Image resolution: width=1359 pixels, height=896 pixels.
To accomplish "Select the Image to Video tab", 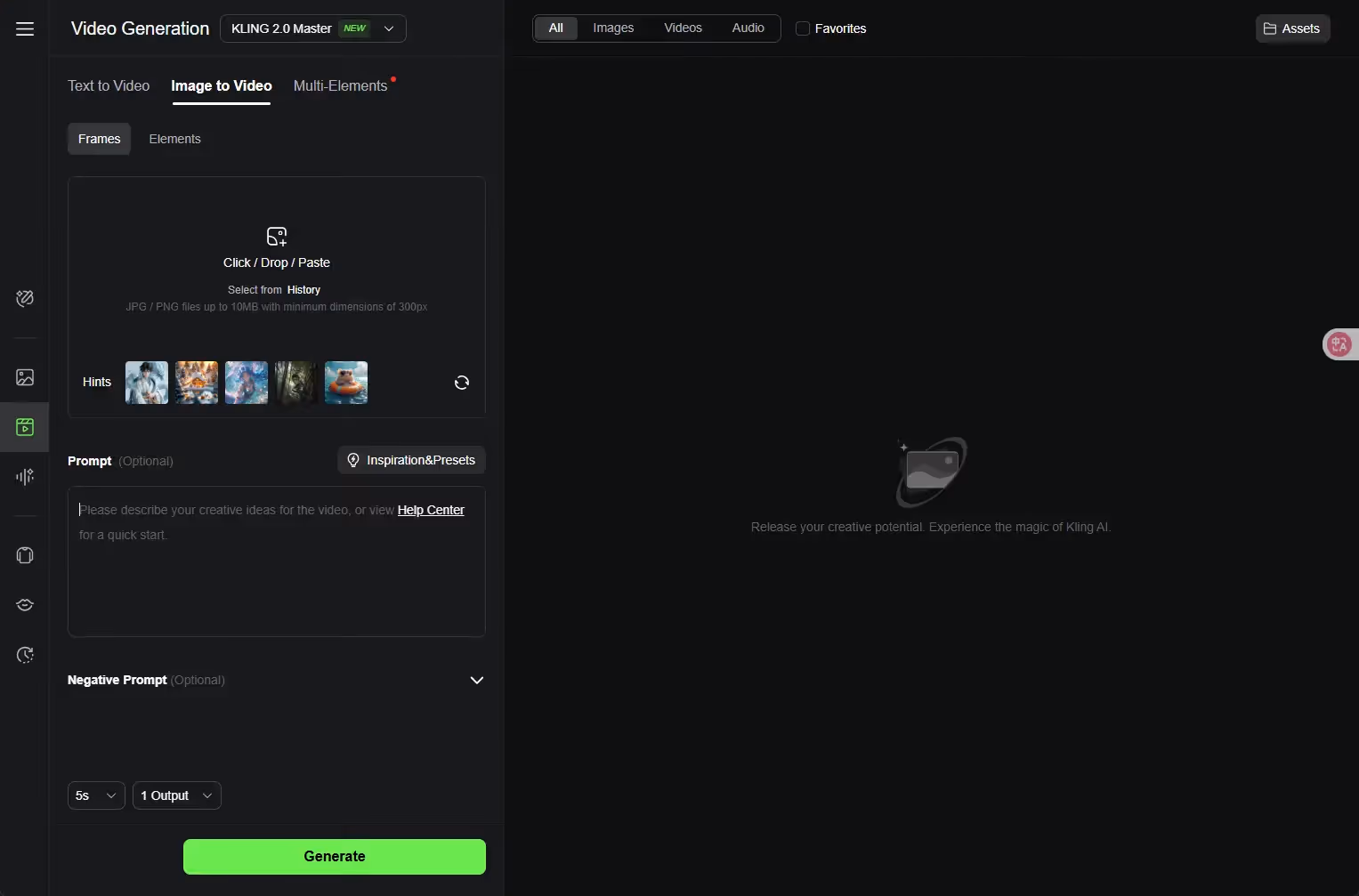I will [222, 85].
